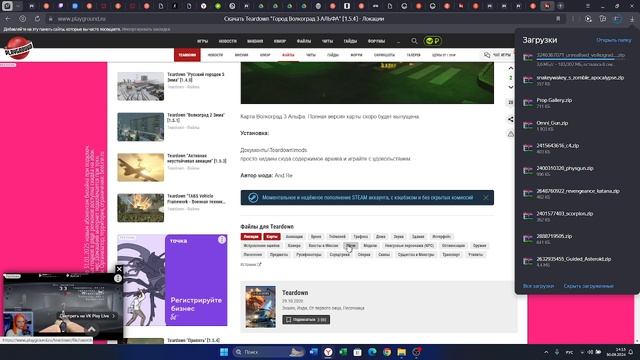Click the 'Русификаторы' file tag
640x360 pixels.
tap(309, 255)
